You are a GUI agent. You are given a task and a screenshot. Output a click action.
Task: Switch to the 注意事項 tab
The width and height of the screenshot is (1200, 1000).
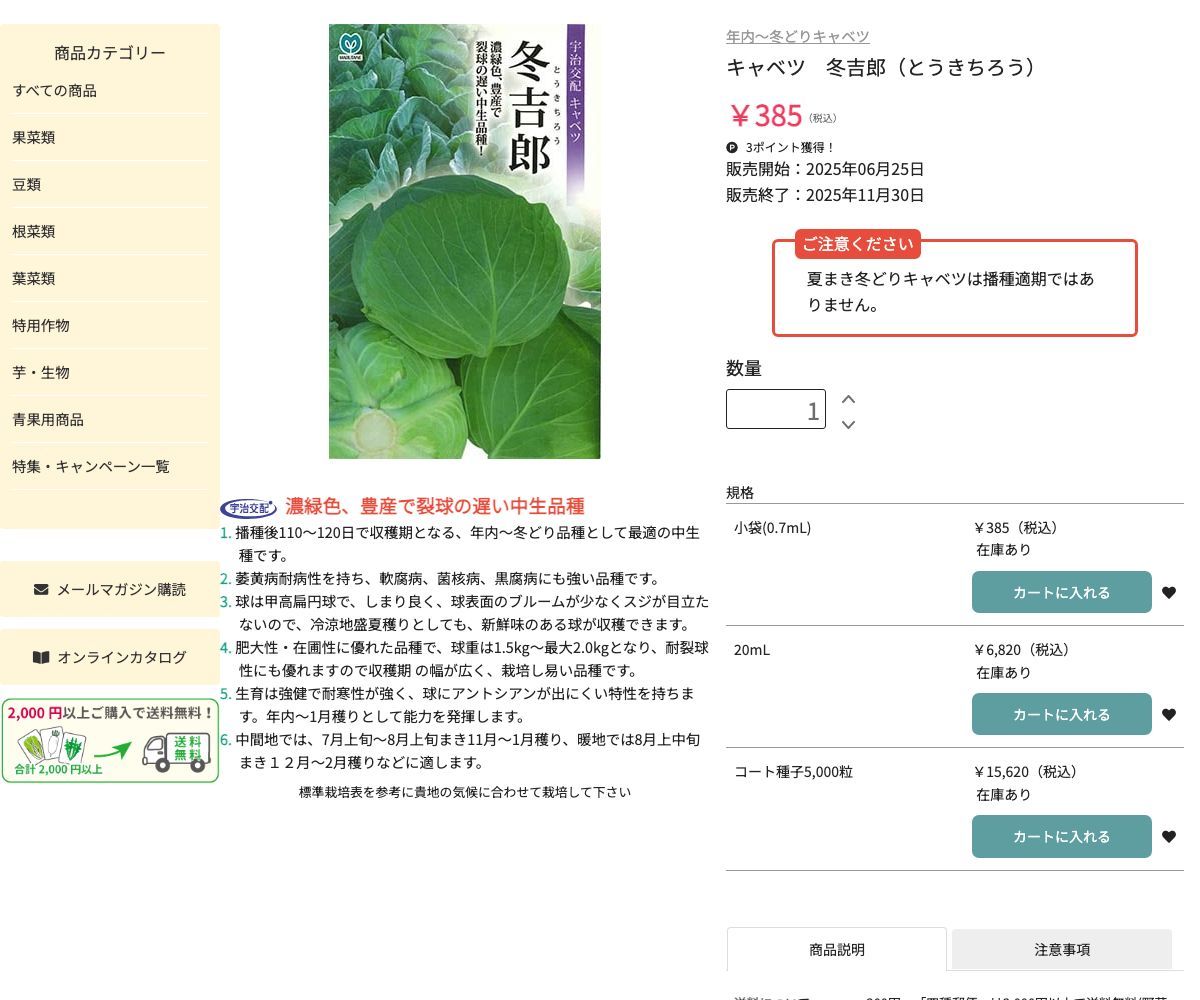coord(1061,950)
